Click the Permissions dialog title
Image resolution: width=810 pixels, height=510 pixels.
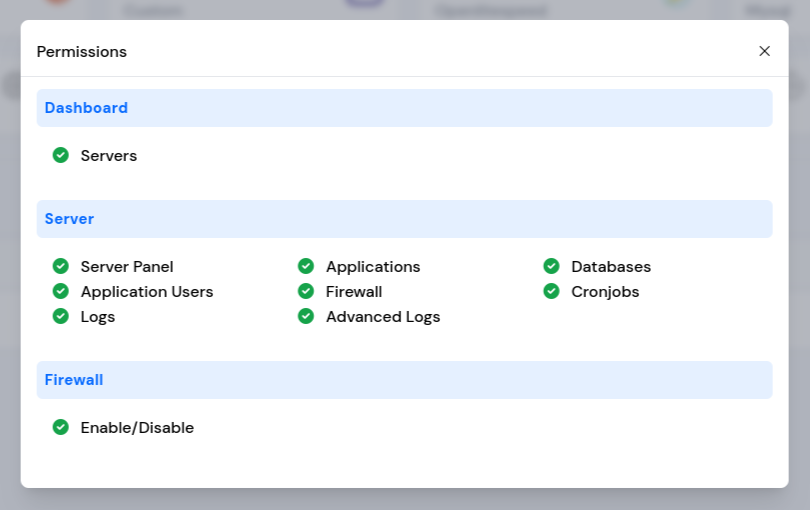click(82, 52)
